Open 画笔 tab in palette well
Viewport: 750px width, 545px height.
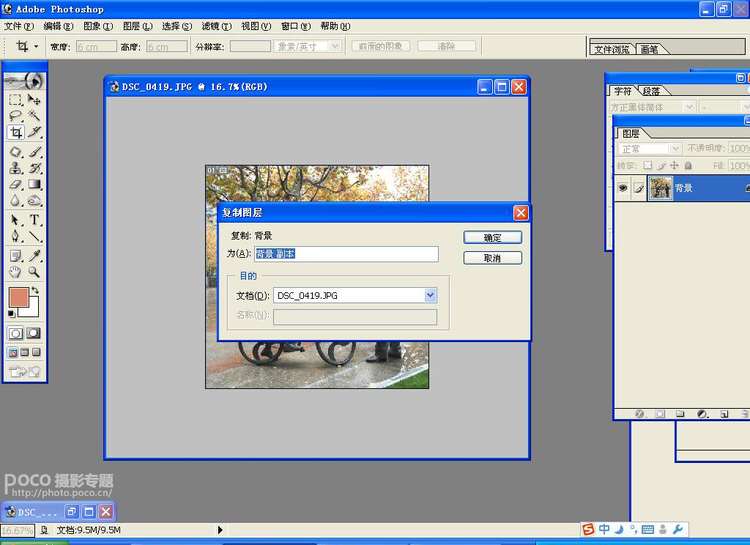(x=649, y=49)
